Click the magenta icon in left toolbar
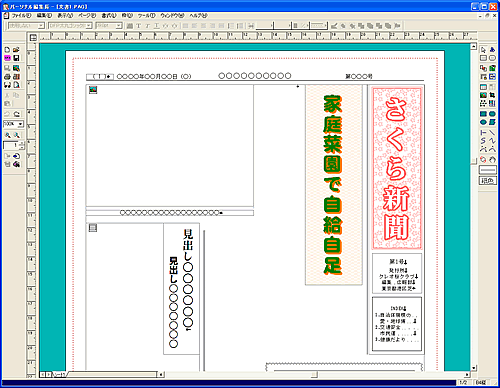 coord(7,58)
